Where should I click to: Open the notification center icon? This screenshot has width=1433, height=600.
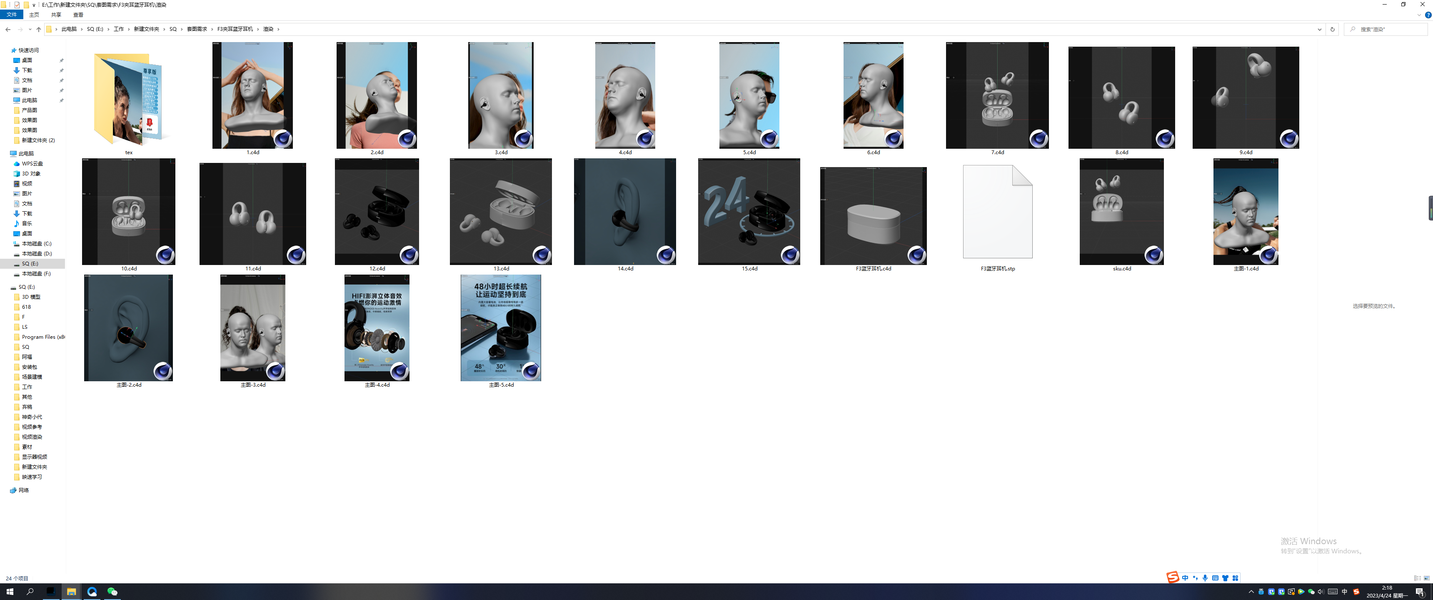[x=1419, y=592]
